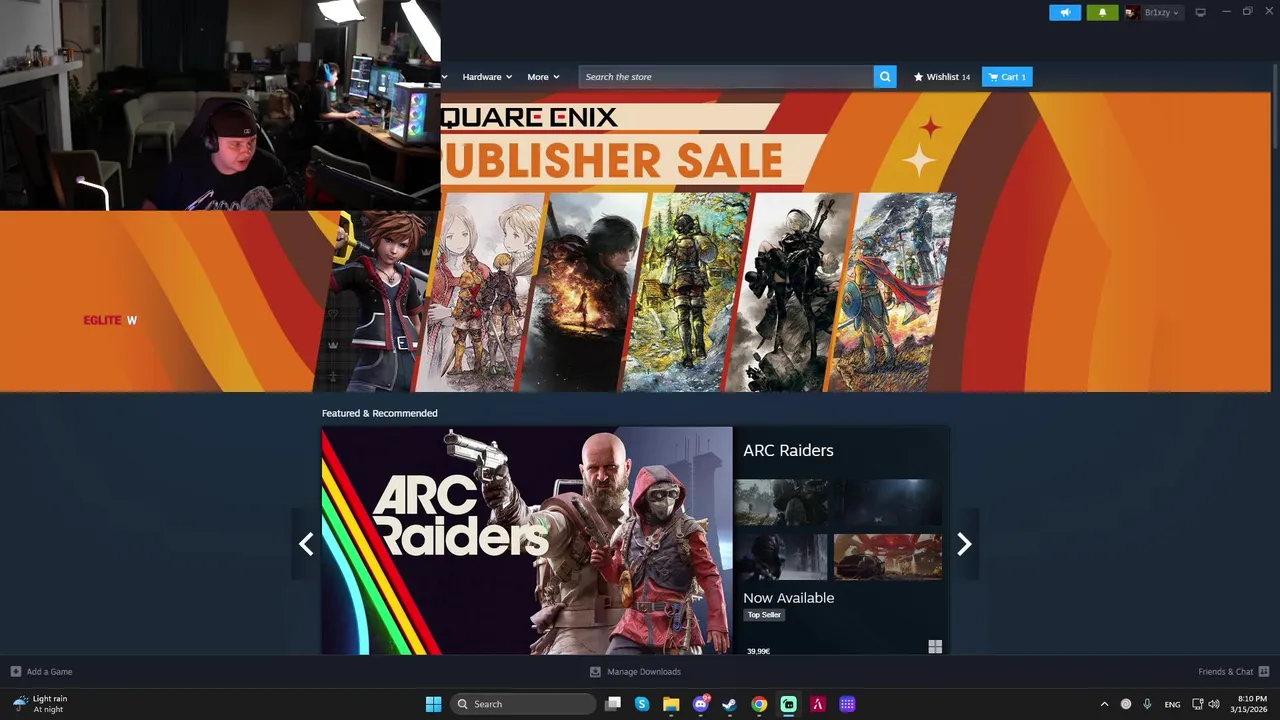
Task: Open Wishlist 14 link
Action: tap(942, 77)
